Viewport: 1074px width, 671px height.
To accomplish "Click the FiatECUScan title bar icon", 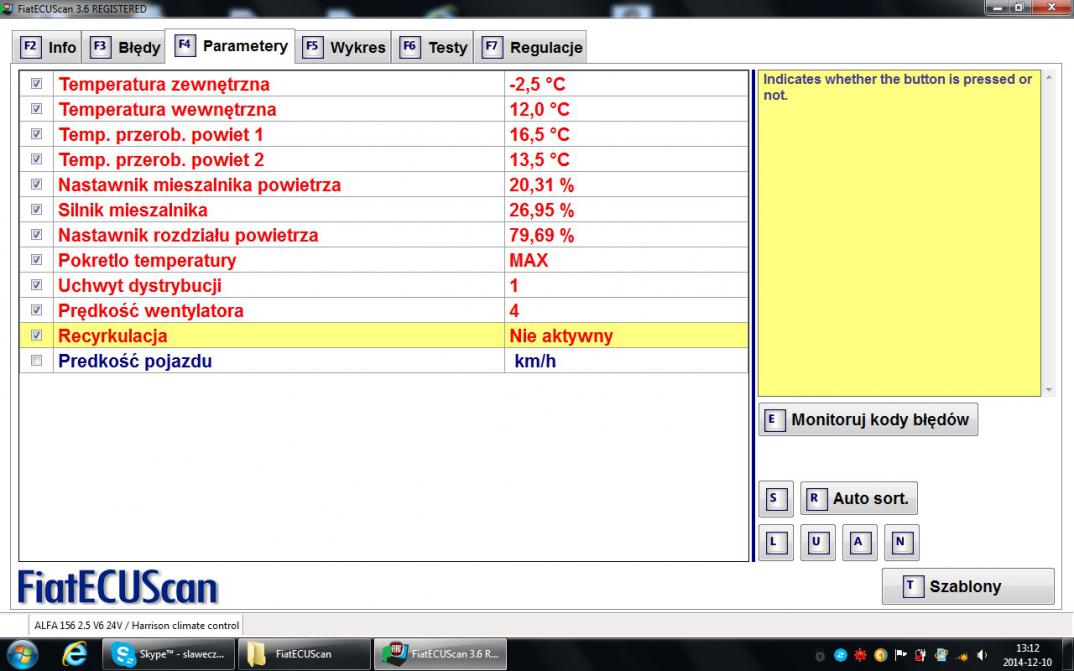I will [8, 8].
